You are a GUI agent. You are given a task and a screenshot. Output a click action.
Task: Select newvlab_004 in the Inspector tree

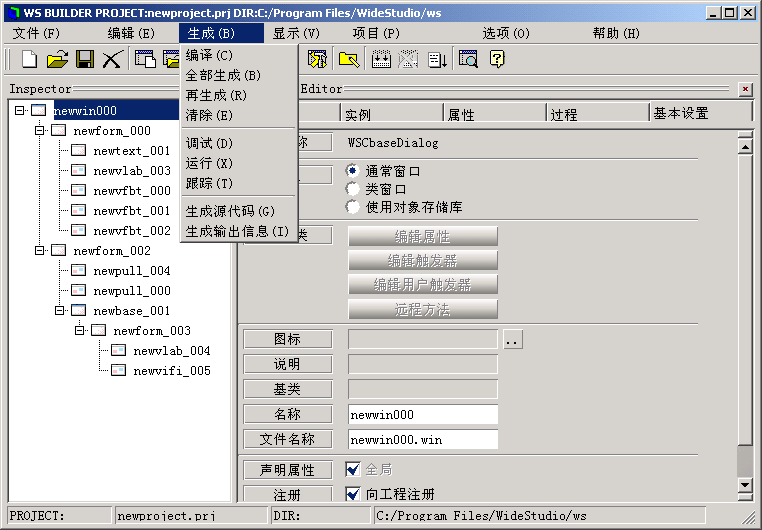(x=172, y=350)
